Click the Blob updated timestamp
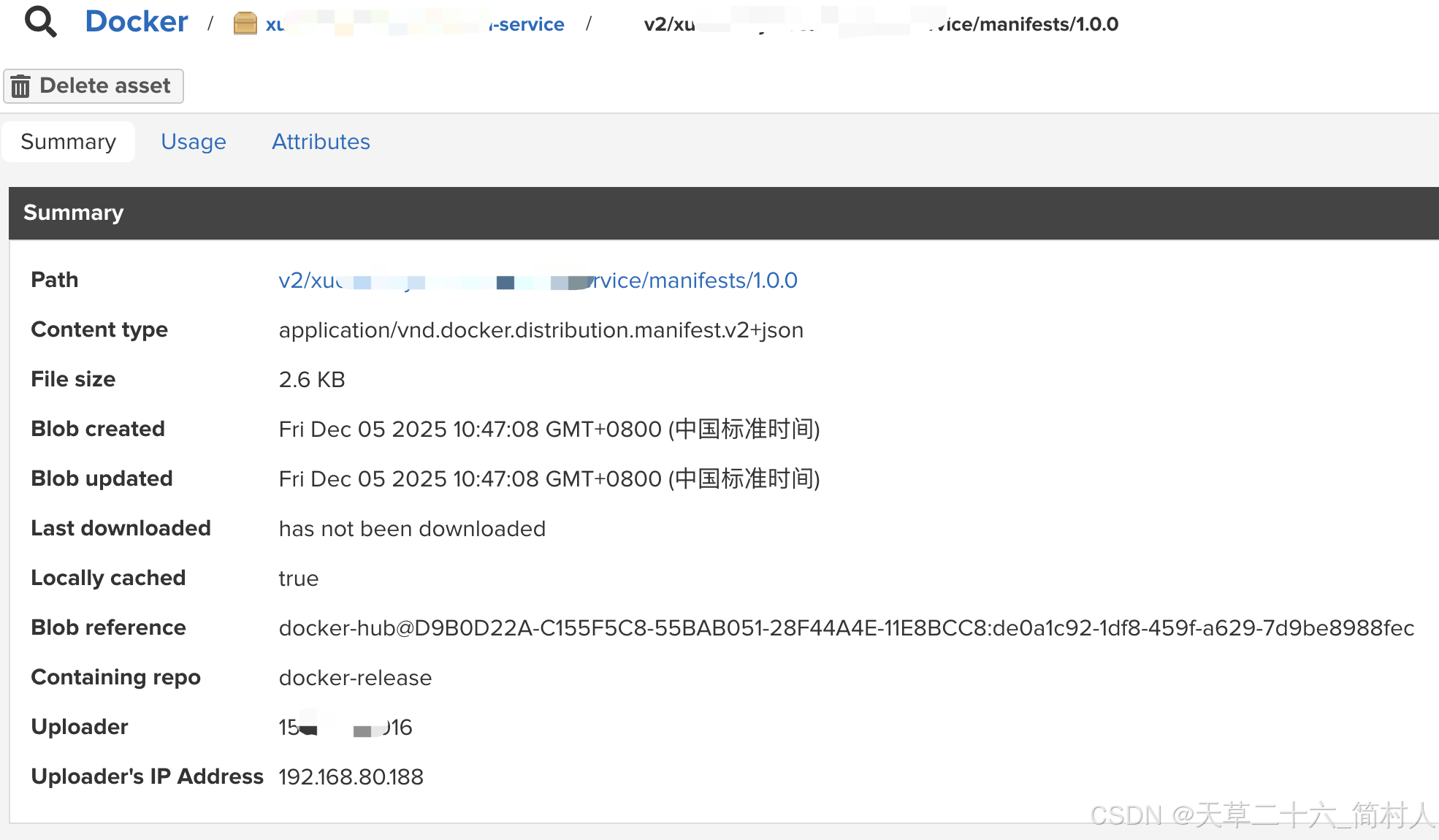Viewport: 1439px width, 840px height. coord(549,479)
